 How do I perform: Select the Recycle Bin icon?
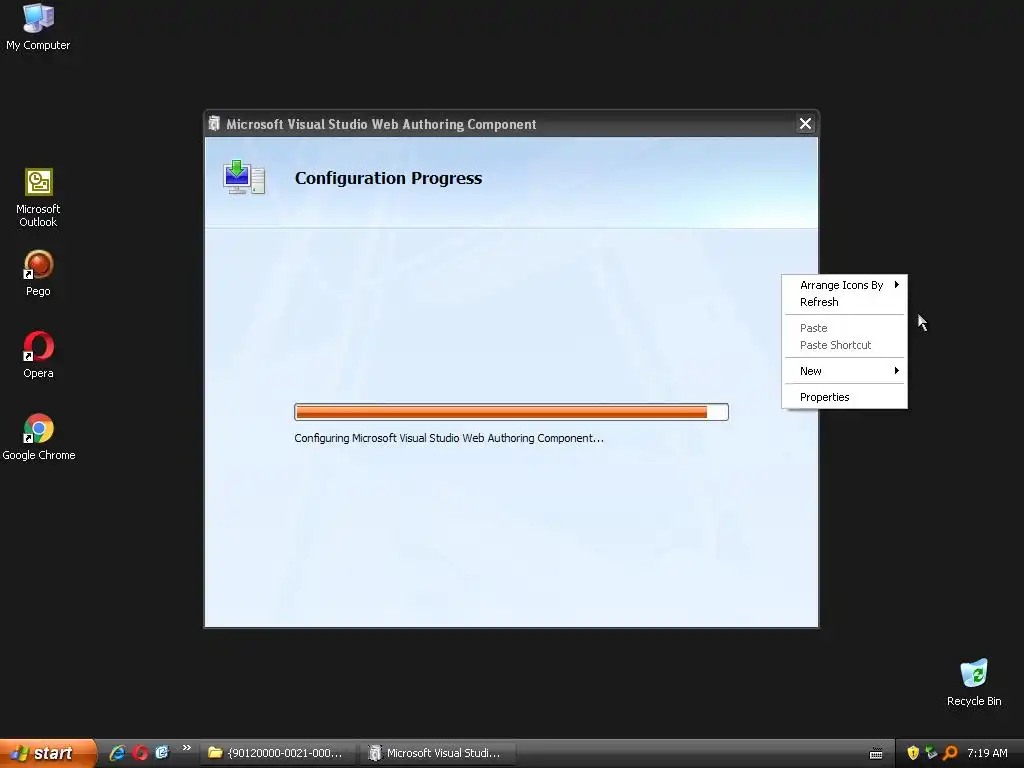[x=974, y=682]
